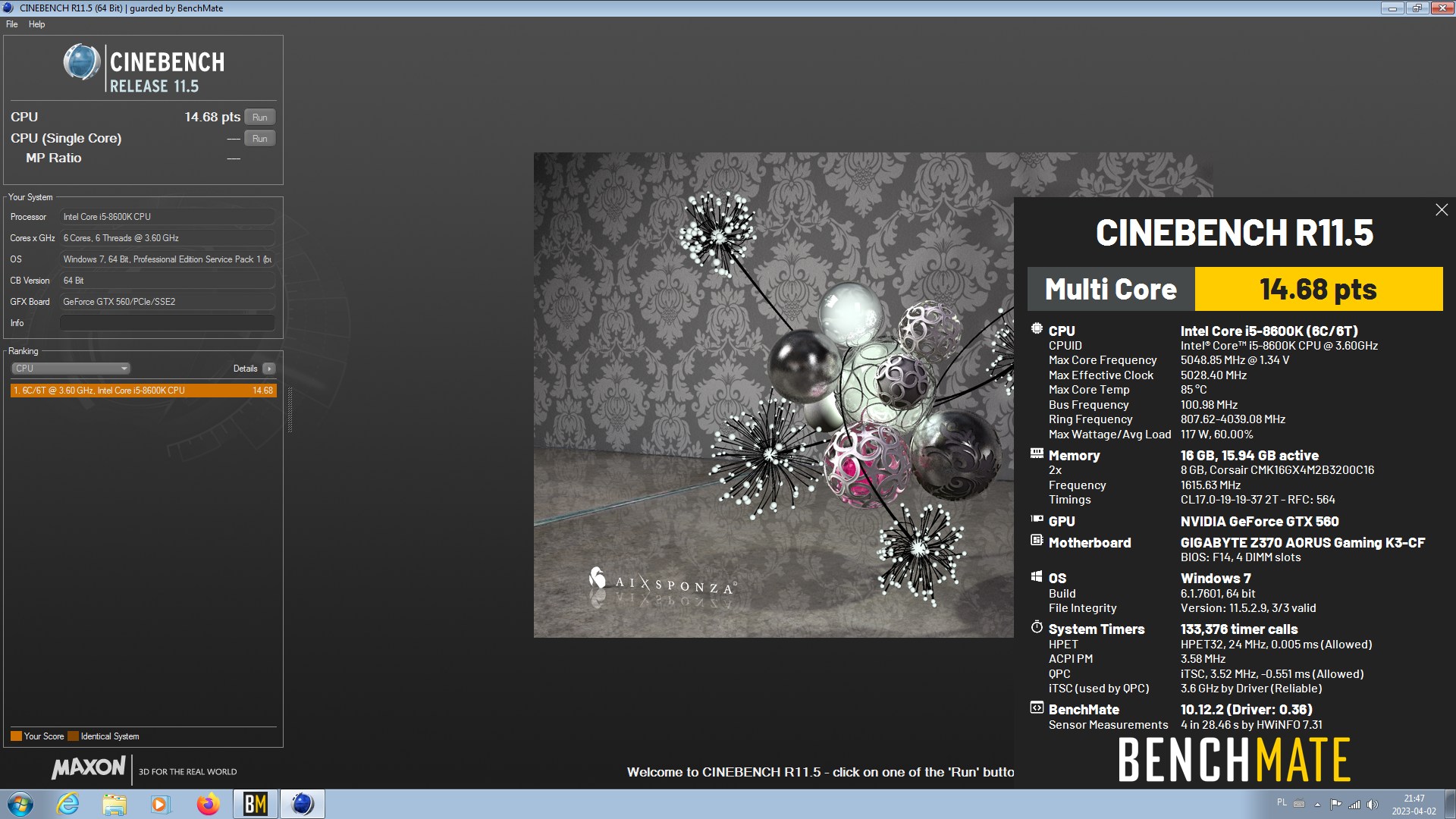
Task: Click the '133,376 timer calls' text
Action: [1238, 629]
